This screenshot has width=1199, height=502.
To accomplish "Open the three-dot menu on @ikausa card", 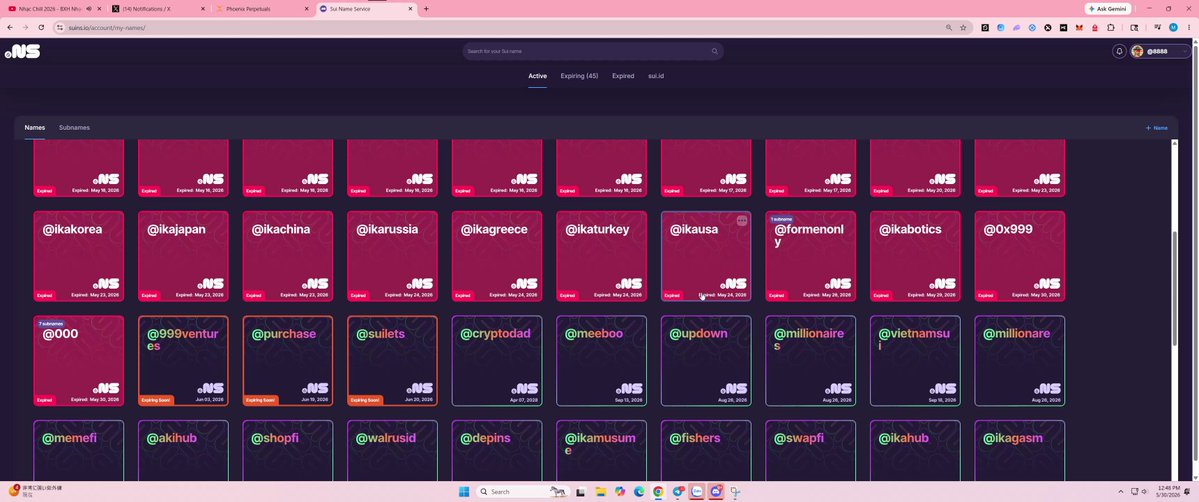I will tap(742, 220).
